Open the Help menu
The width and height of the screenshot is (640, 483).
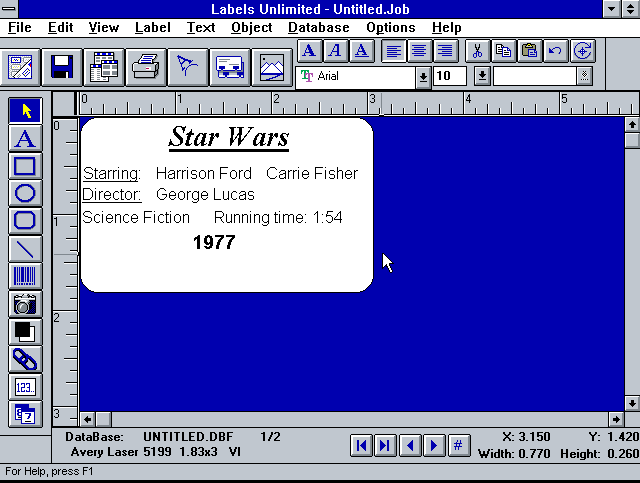pos(447,27)
